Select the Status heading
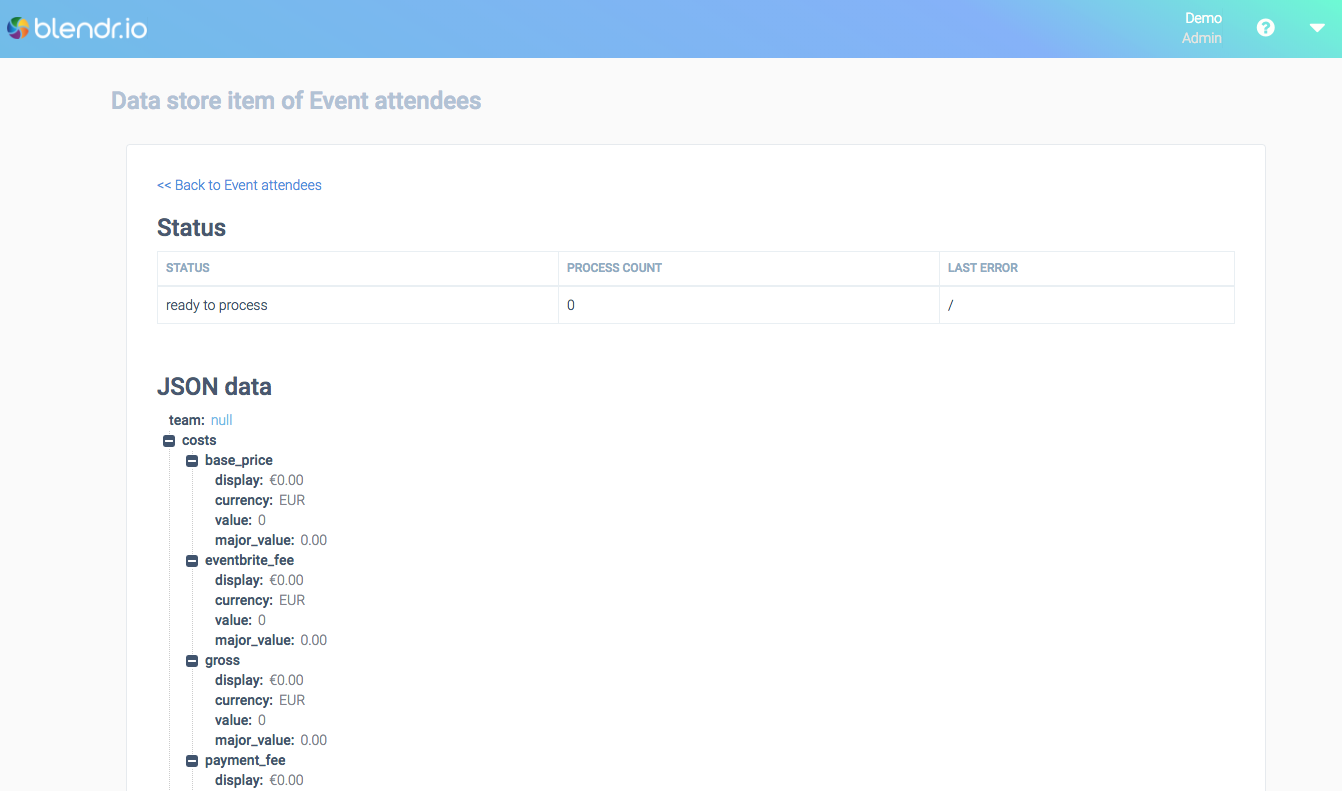Viewport: 1342px width, 791px height. pos(191,228)
